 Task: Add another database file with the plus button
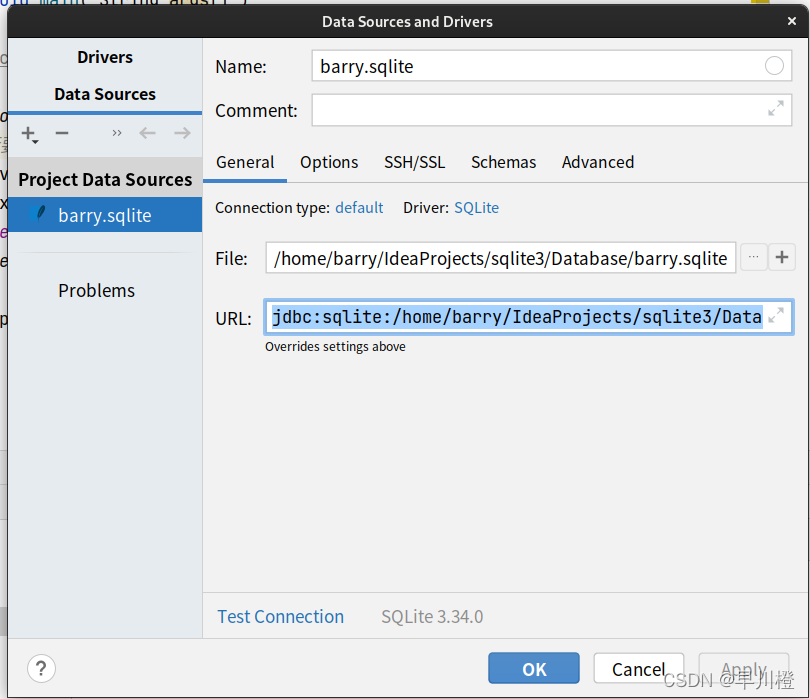coord(782,257)
